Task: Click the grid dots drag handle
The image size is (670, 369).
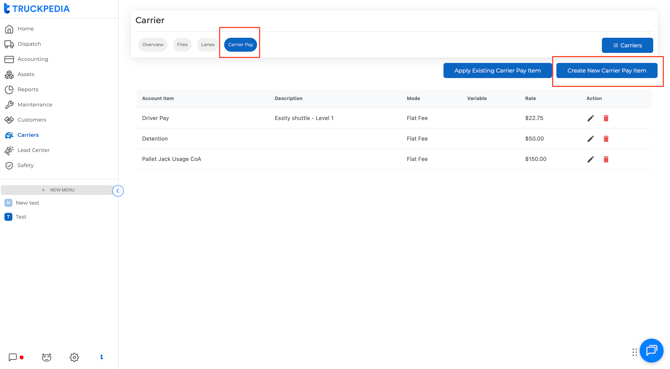Action: click(635, 352)
